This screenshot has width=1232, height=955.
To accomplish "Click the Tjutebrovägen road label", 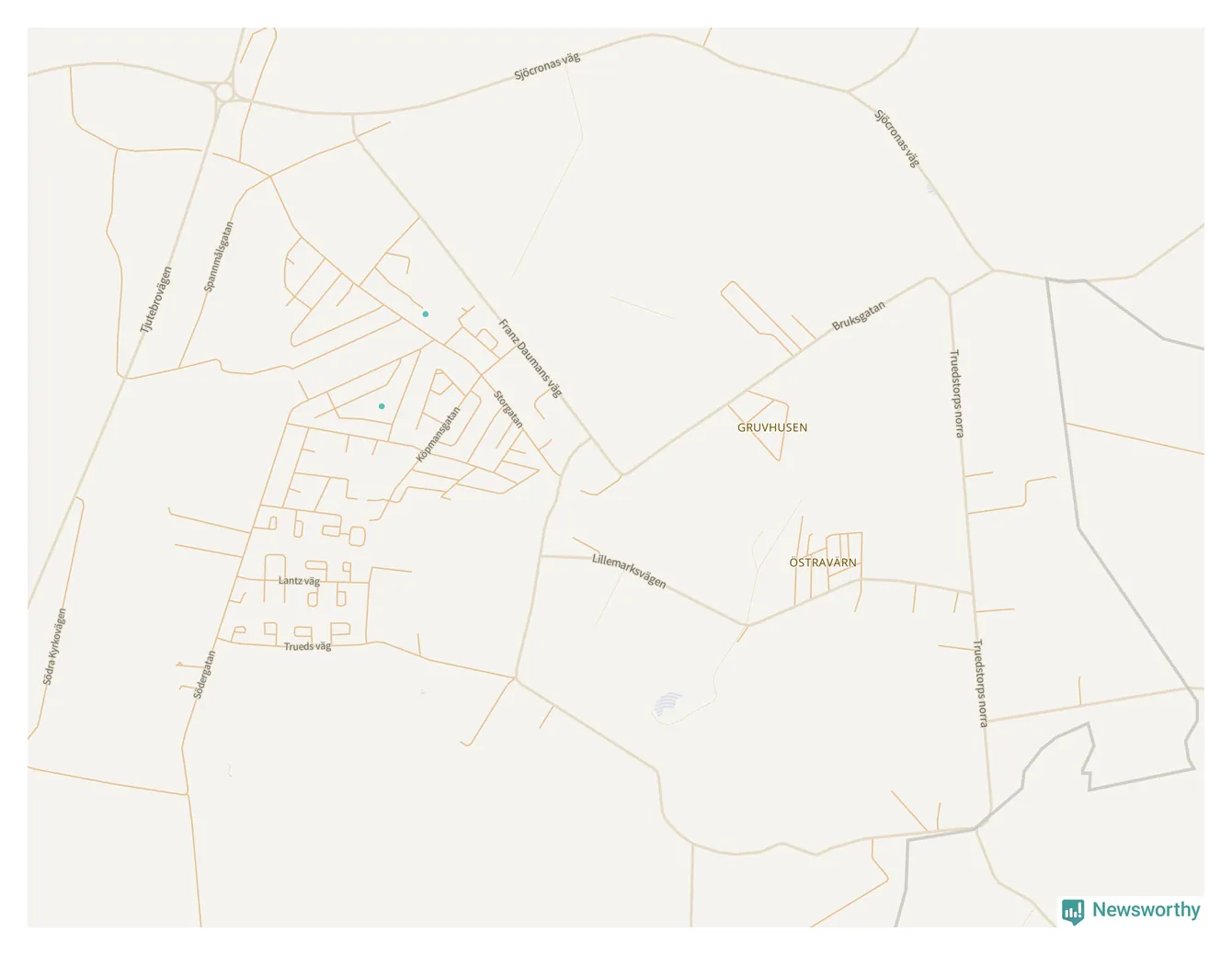I will coord(155,300).
